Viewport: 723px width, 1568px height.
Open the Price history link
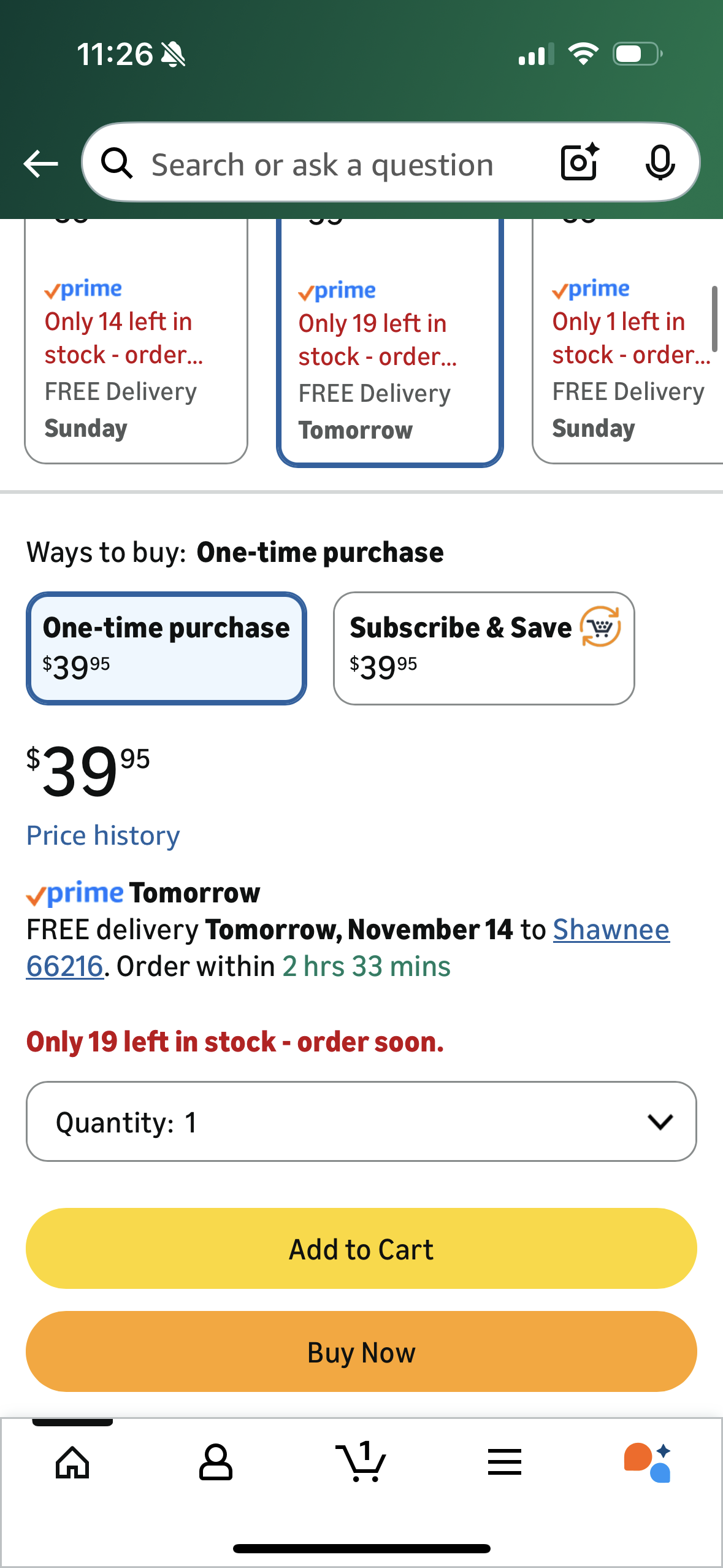pos(103,836)
